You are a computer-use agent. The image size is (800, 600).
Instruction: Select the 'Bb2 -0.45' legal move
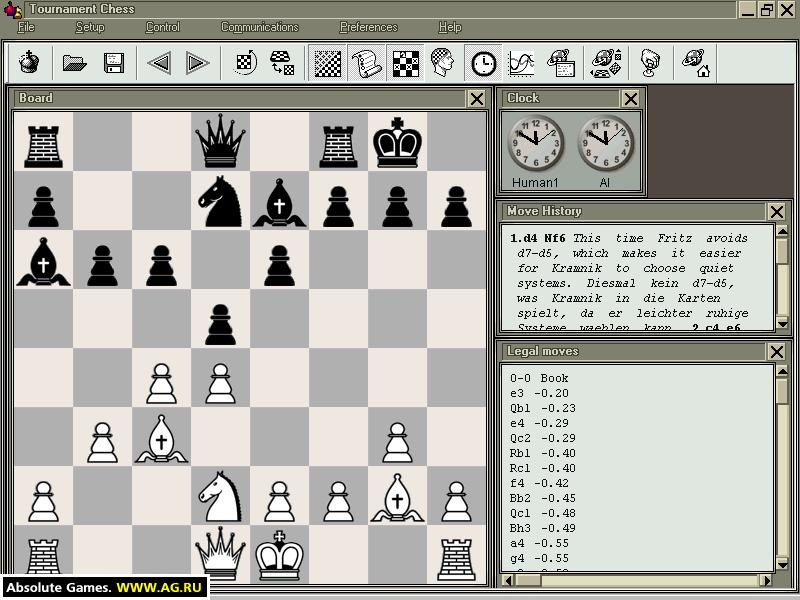point(542,498)
